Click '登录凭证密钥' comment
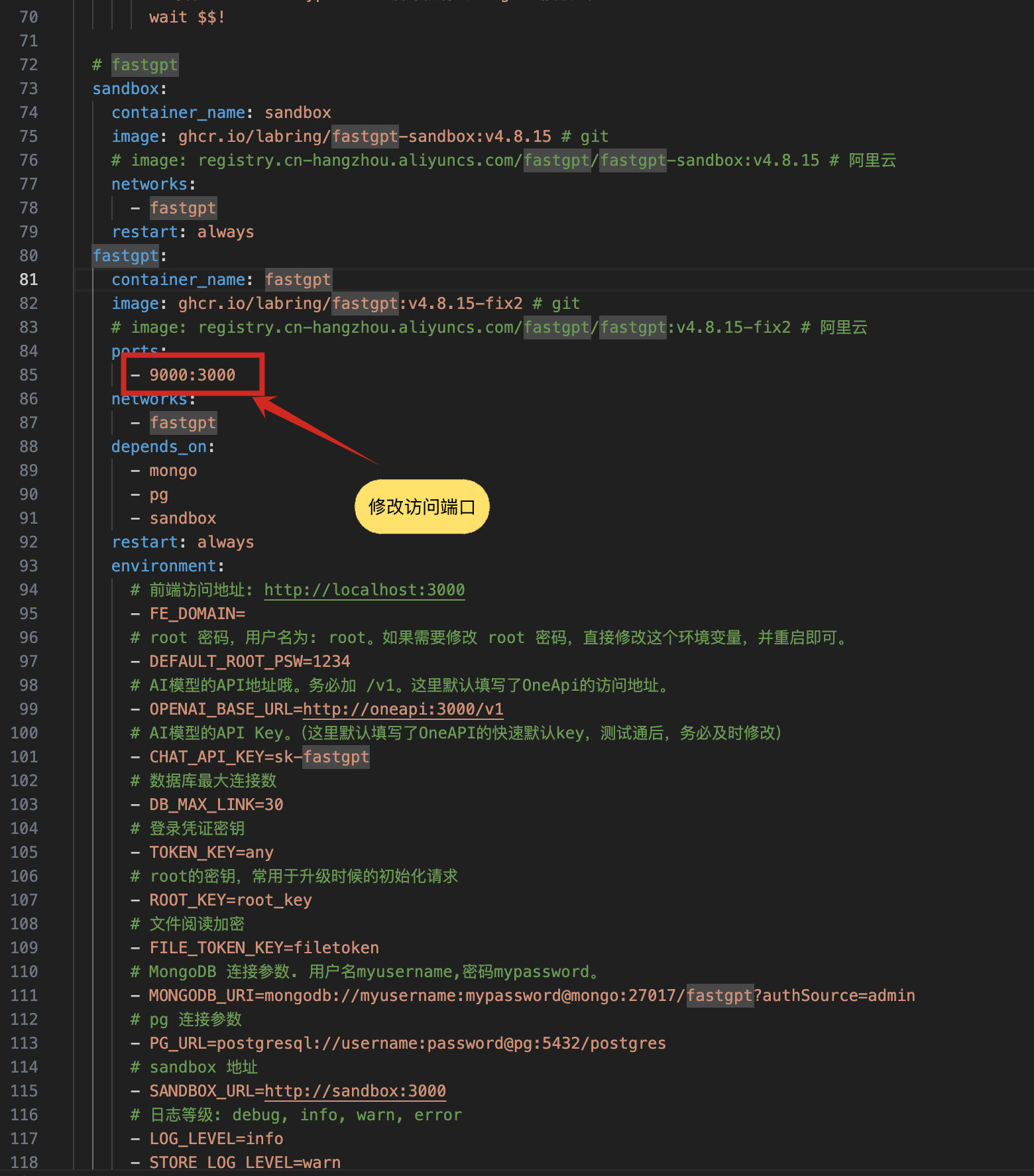 coord(197,829)
